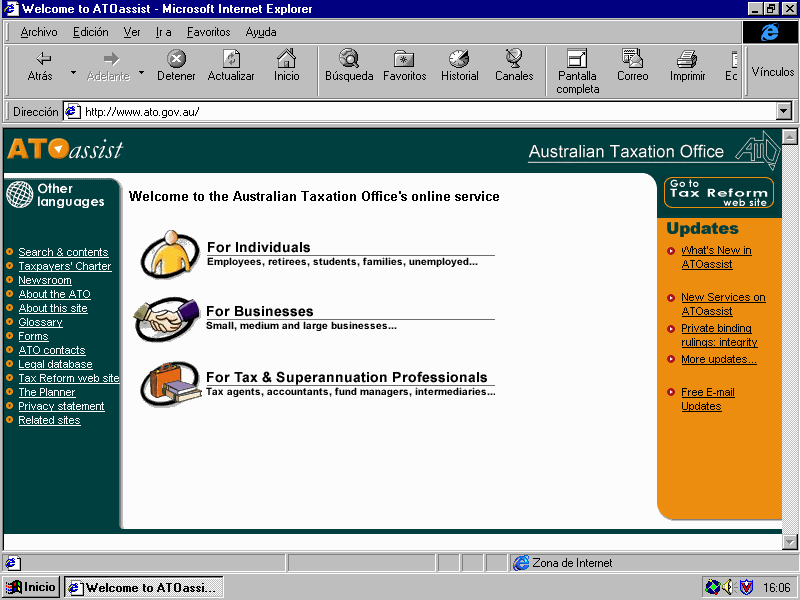Open the Search & contents link
800x600 pixels.
point(63,252)
